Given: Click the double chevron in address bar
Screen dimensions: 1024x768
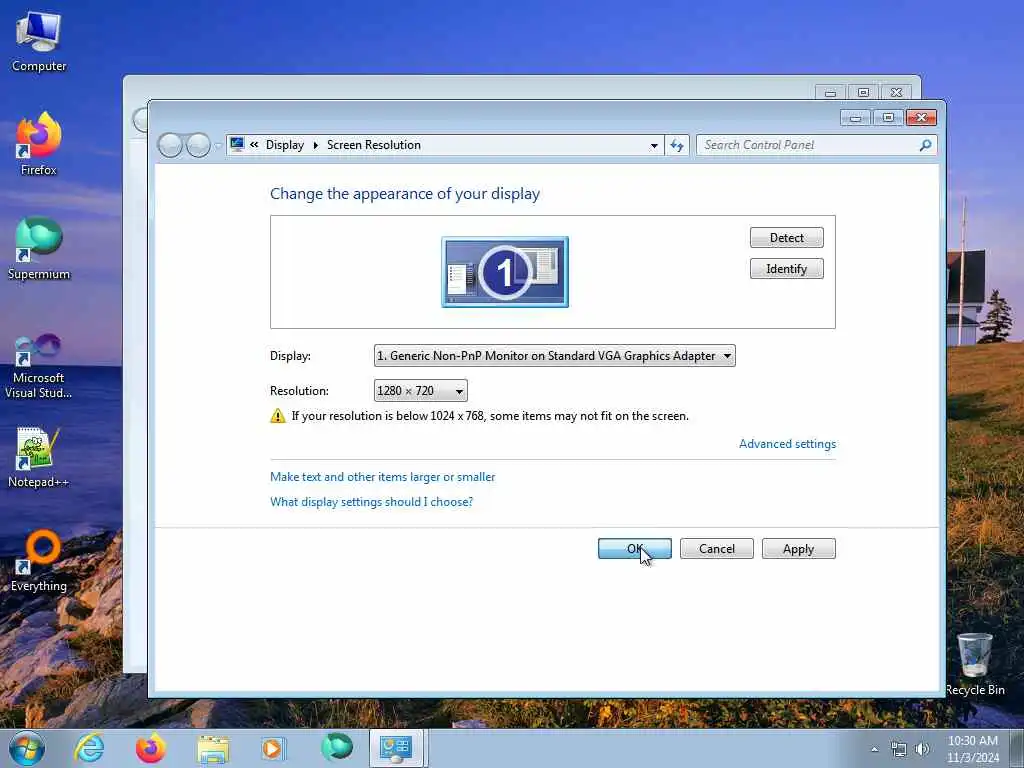Looking at the screenshot, I should point(254,145).
